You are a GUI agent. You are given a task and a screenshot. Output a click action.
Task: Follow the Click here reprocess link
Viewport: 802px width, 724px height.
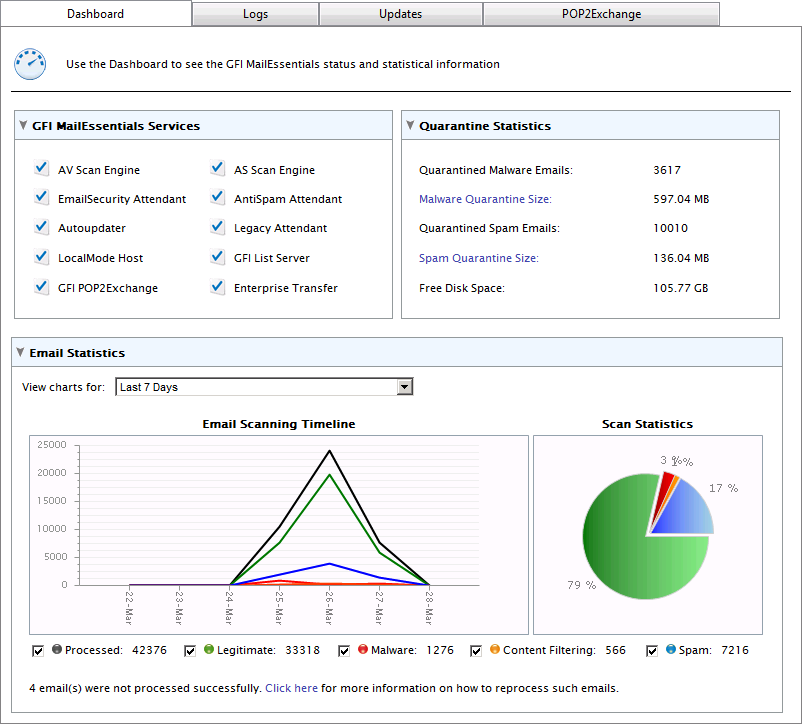[291, 688]
